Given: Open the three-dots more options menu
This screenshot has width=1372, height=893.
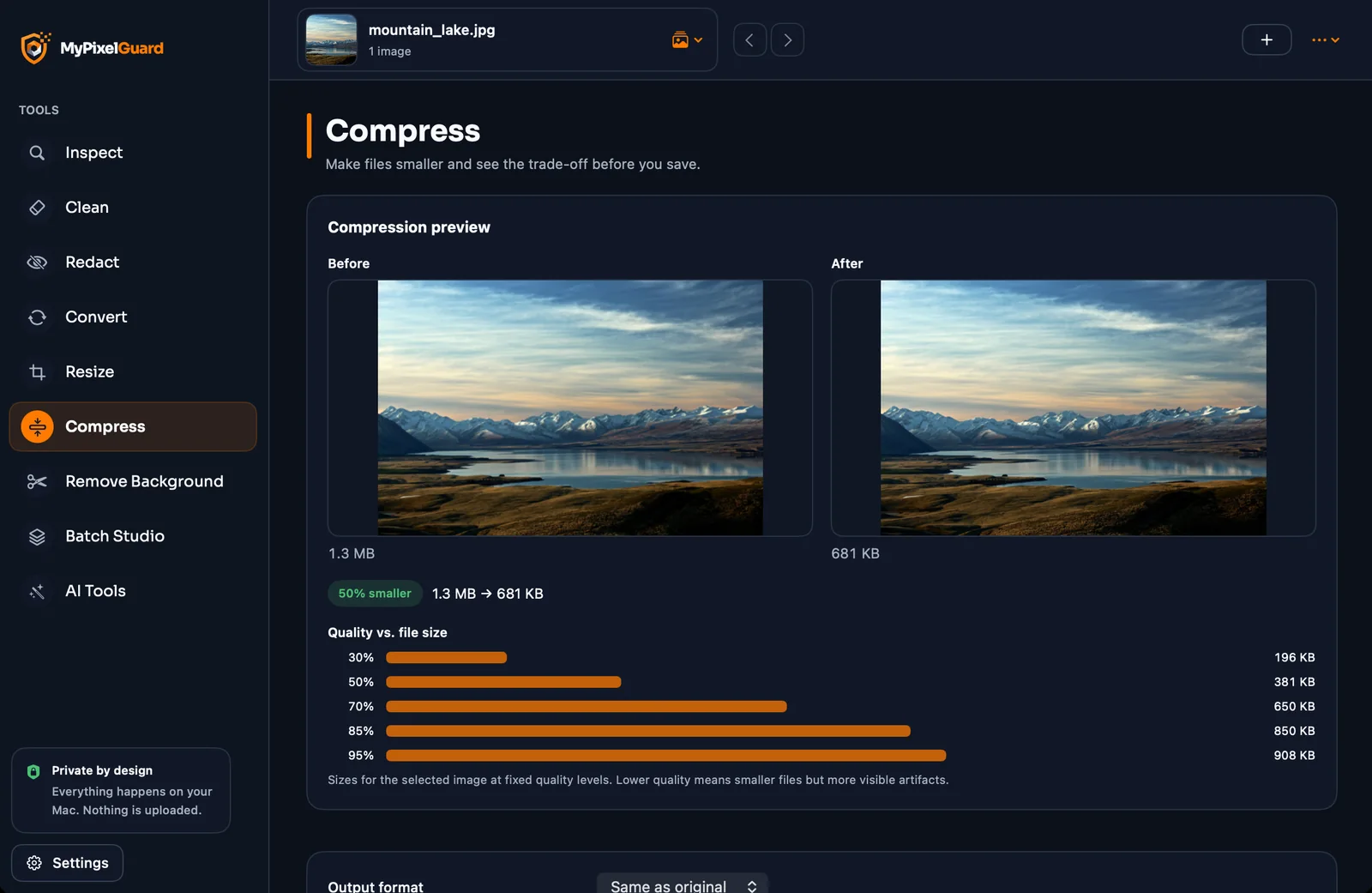Looking at the screenshot, I should coord(1326,39).
